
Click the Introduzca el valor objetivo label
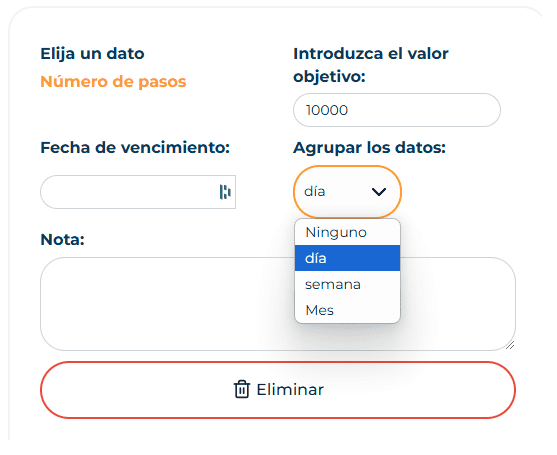(371, 65)
